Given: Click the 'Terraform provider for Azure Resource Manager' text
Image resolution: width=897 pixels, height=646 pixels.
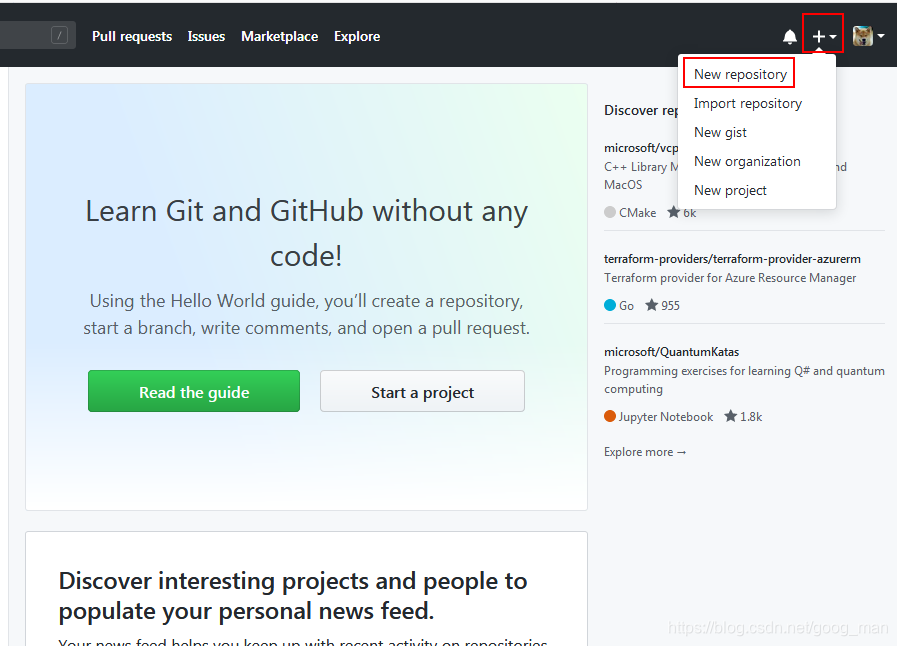Looking at the screenshot, I should [x=730, y=278].
